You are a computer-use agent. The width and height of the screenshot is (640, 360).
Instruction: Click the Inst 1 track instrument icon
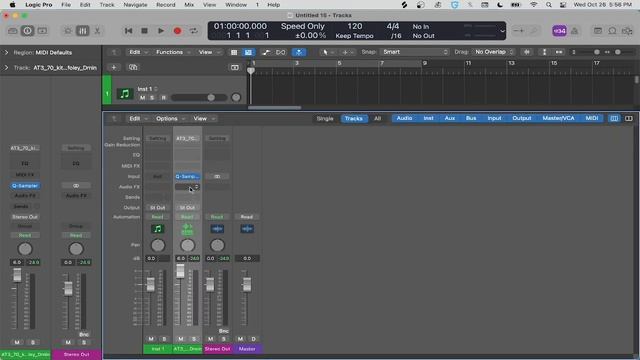click(125, 94)
